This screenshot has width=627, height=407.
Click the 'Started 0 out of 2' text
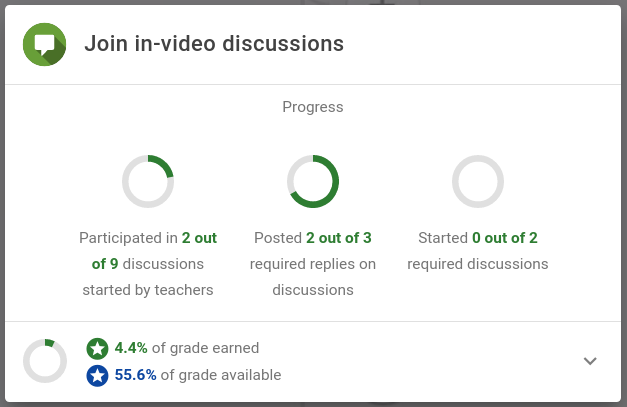tap(477, 238)
